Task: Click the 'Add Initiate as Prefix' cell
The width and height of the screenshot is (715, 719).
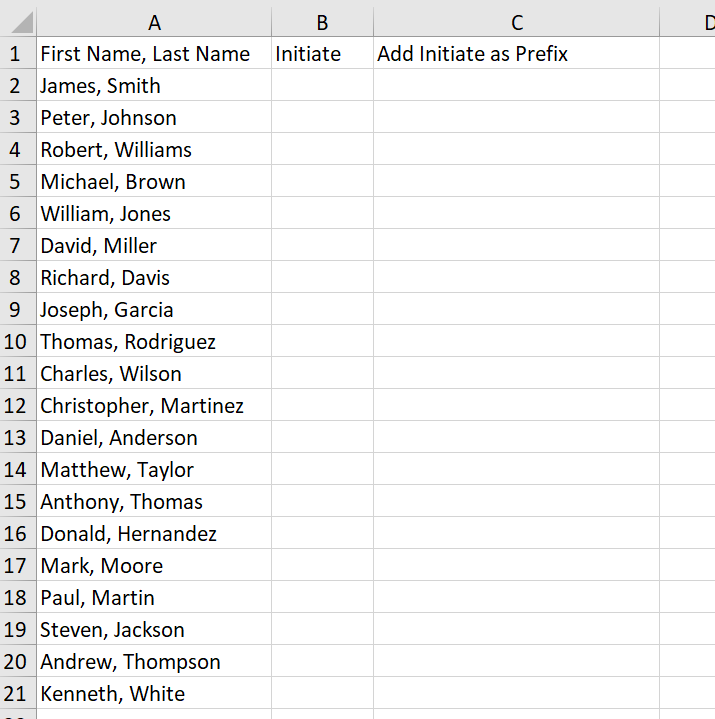Action: 516,54
